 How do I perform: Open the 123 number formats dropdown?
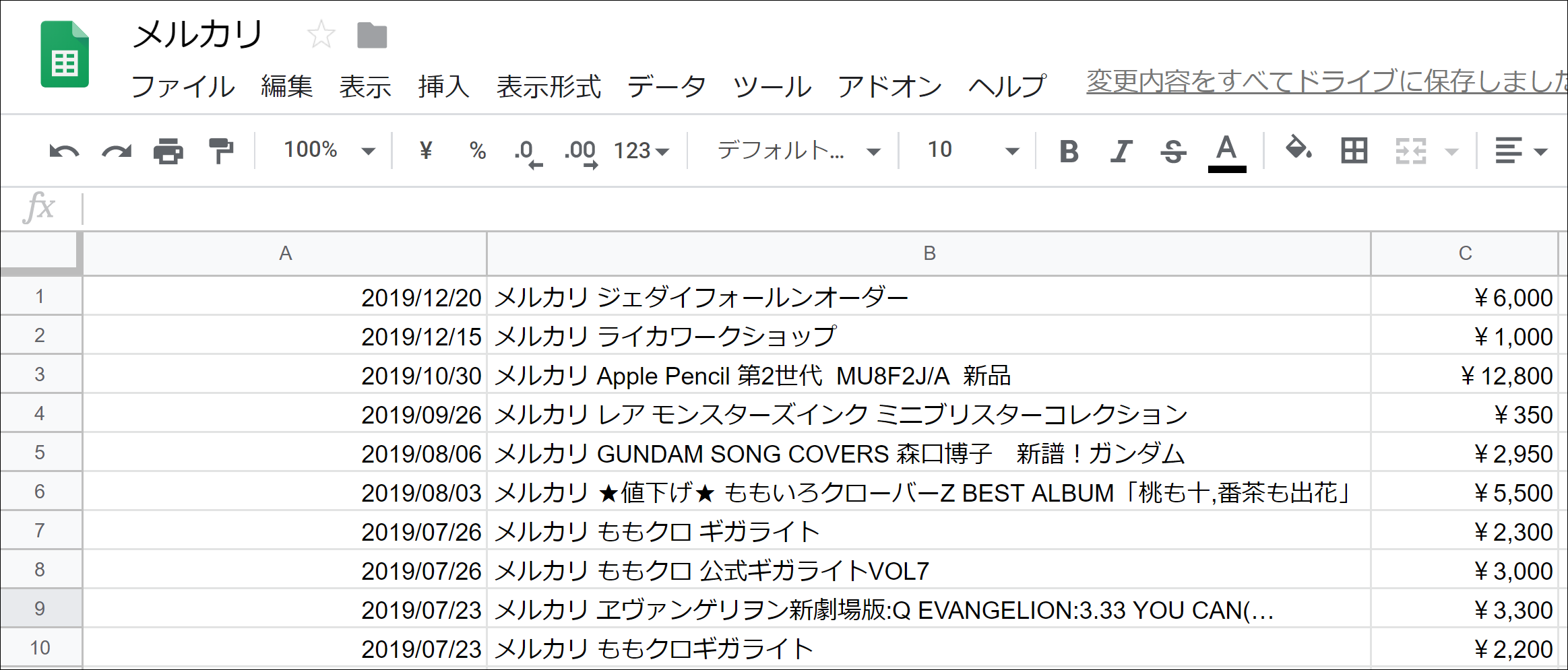[641, 150]
